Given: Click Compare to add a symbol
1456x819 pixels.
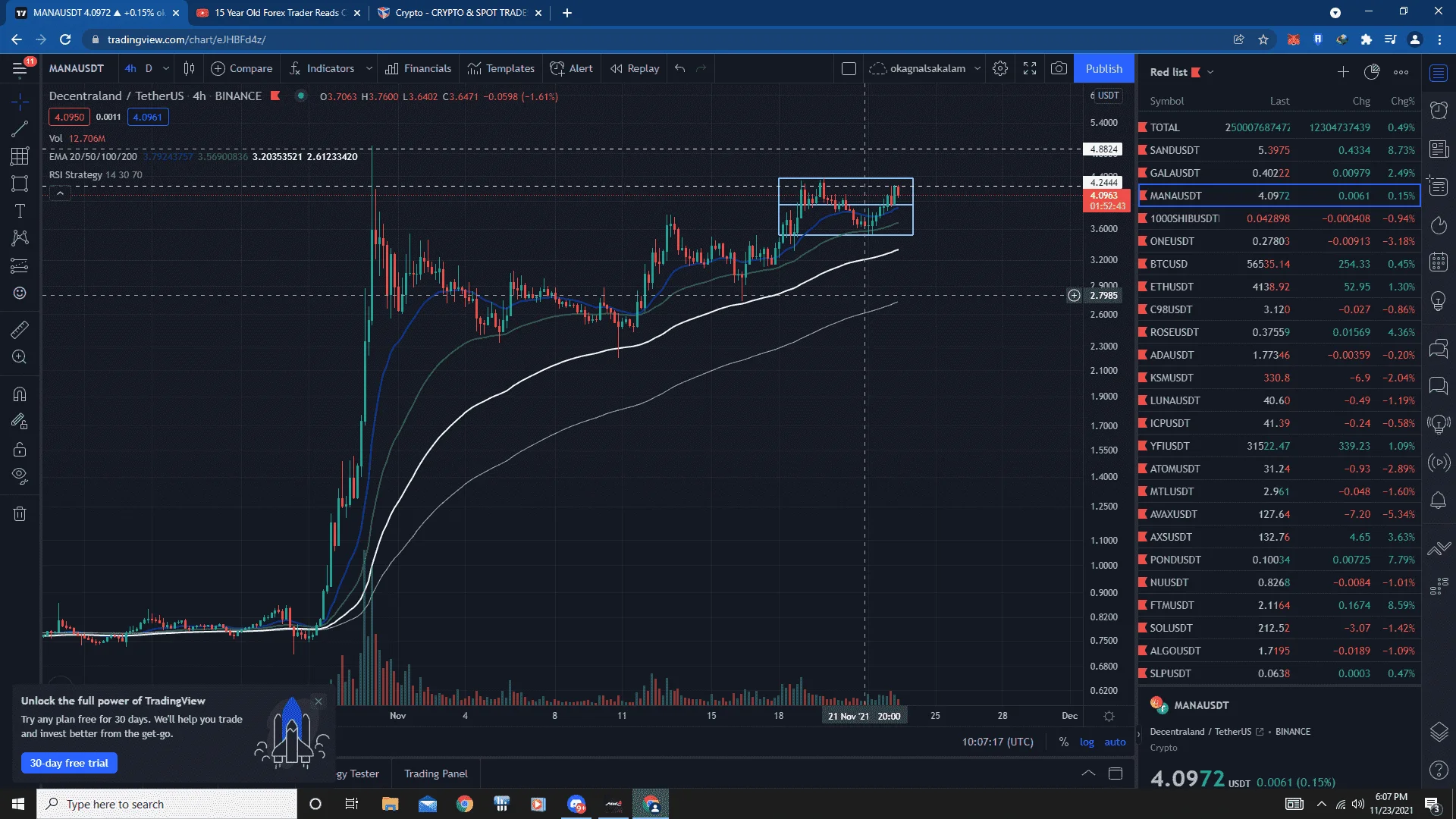Looking at the screenshot, I should (x=241, y=68).
